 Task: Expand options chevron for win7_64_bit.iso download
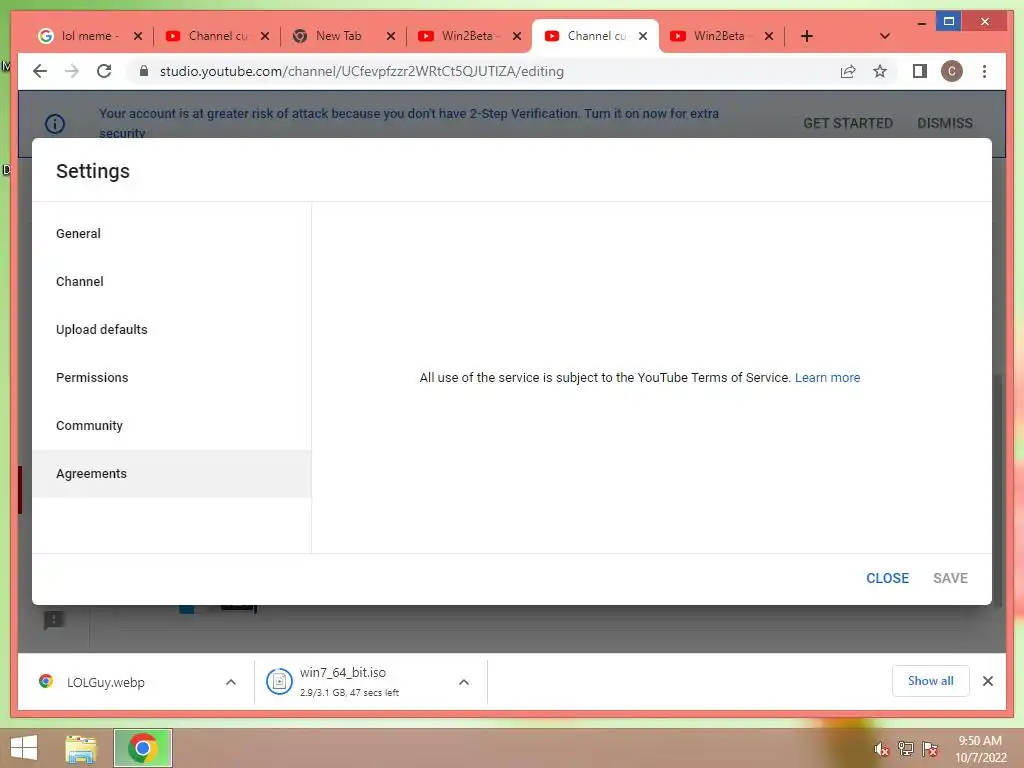464,682
